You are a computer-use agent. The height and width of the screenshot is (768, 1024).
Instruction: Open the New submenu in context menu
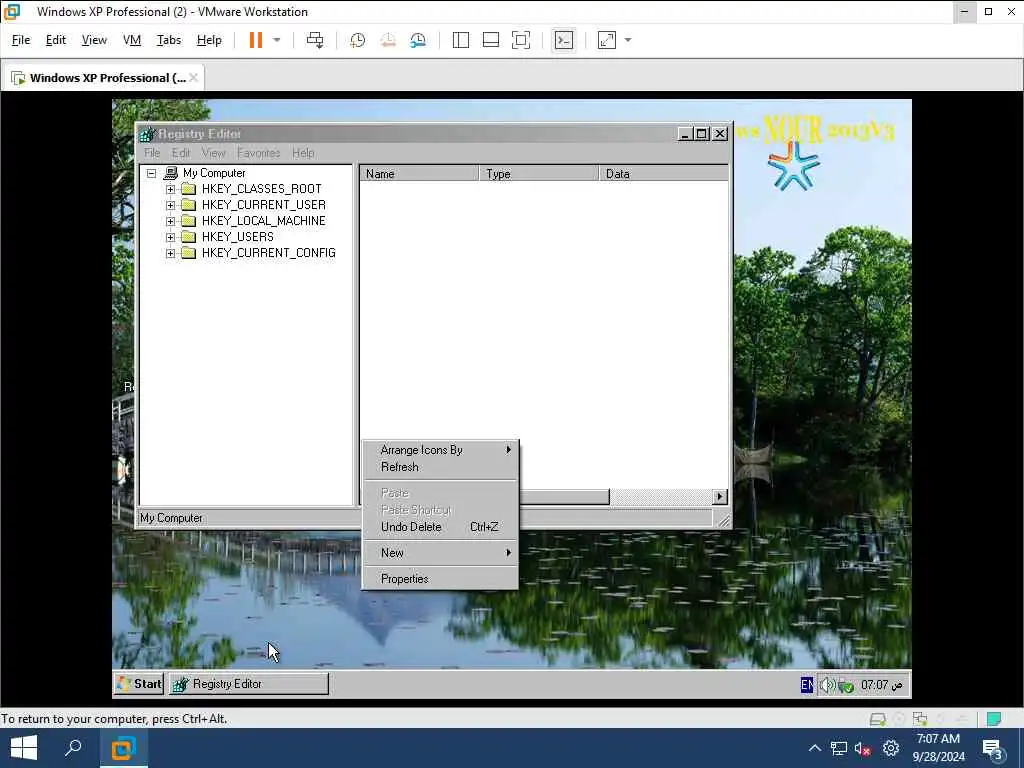(x=441, y=553)
